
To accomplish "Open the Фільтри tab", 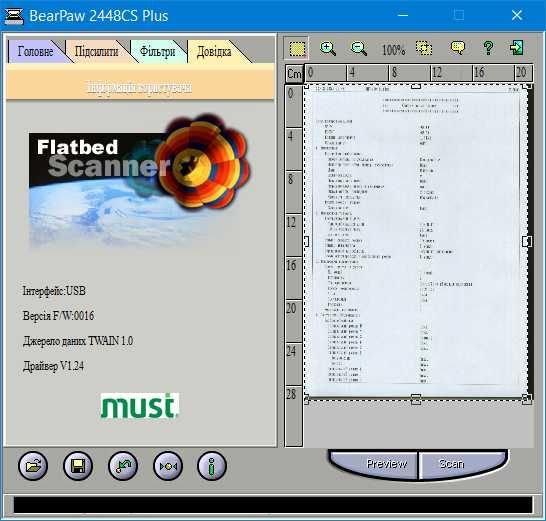I will 157,51.
